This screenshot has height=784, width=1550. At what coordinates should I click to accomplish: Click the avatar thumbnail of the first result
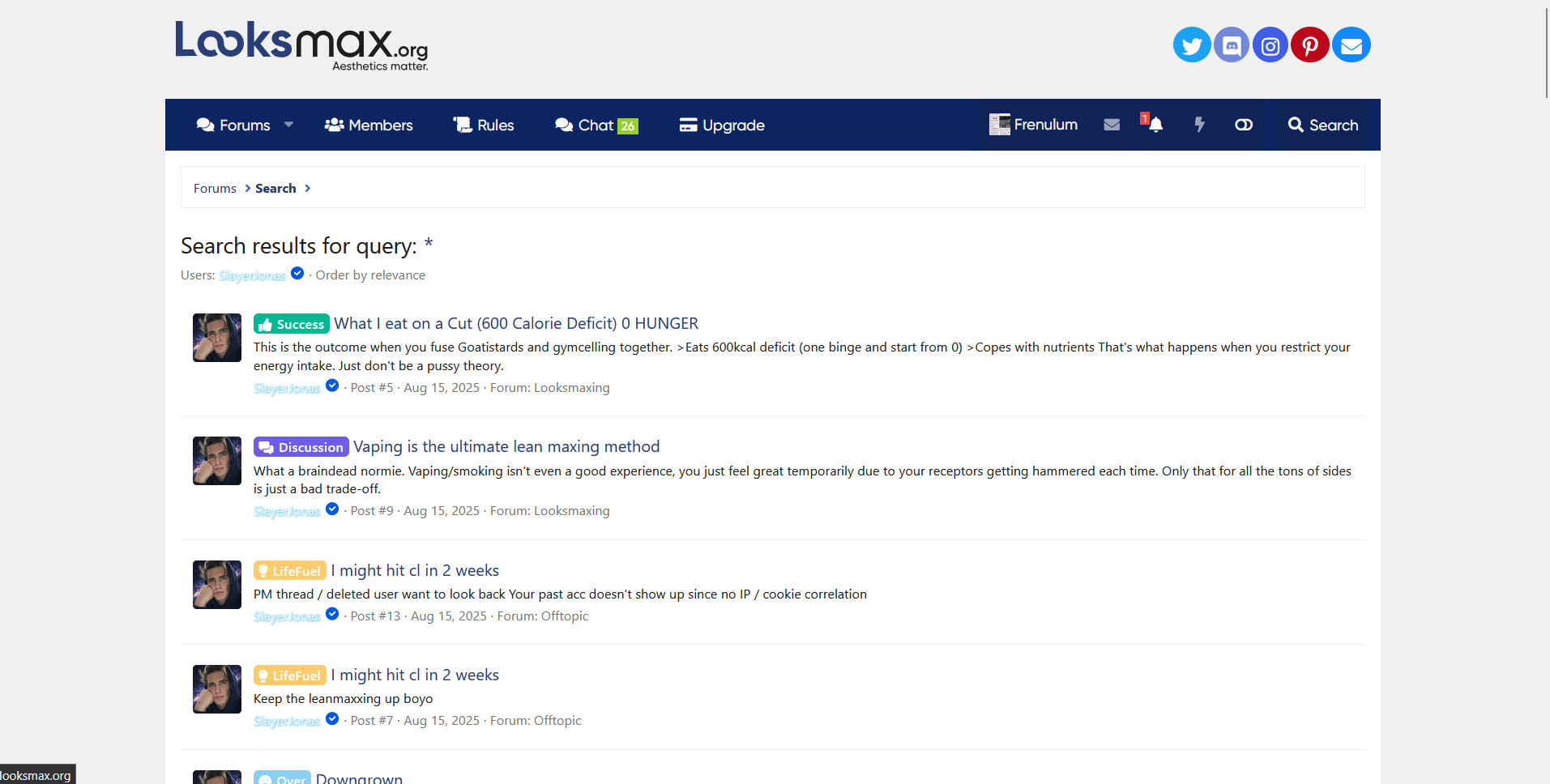[x=217, y=338]
